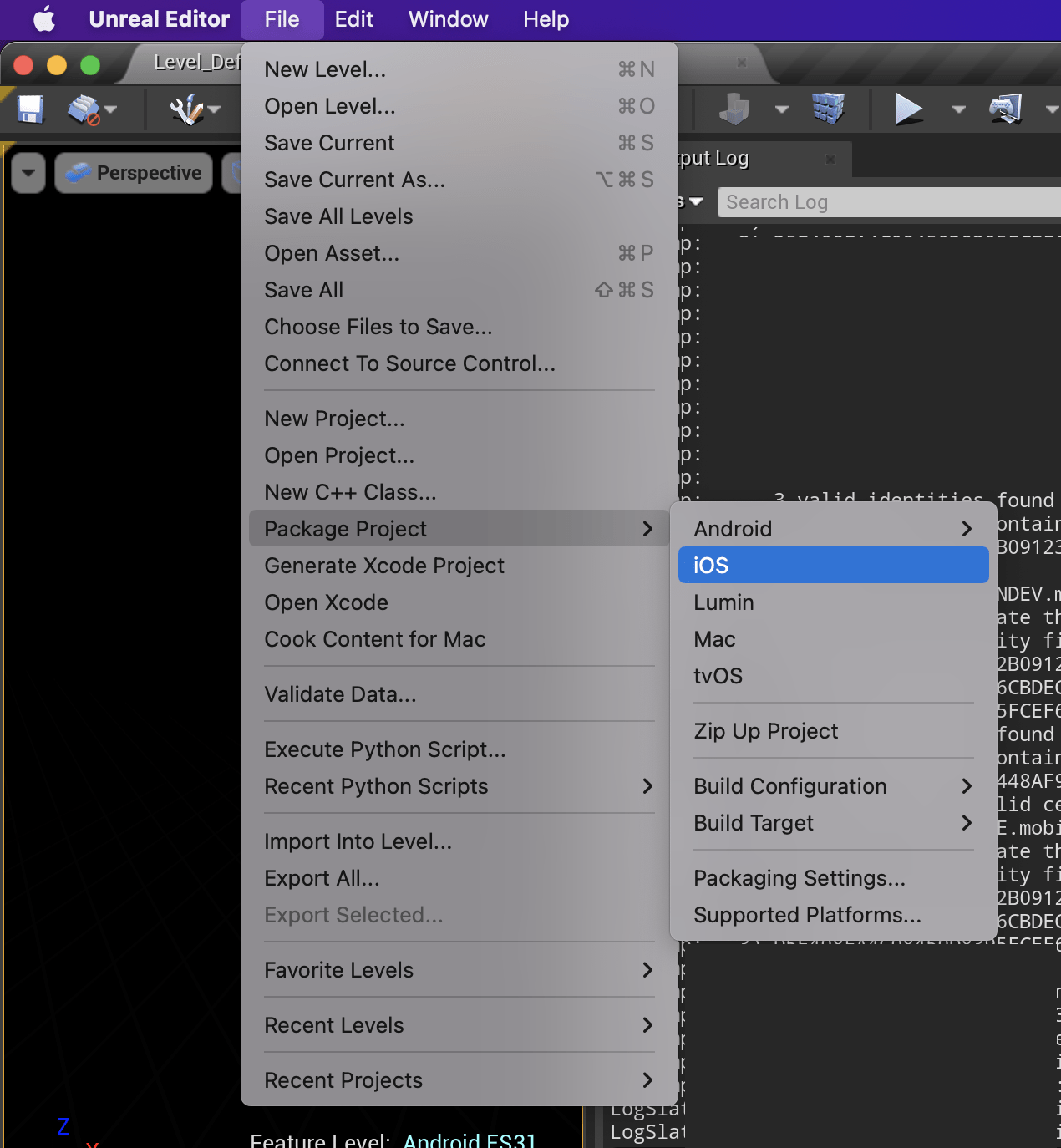Click the Blueprints icon in toolbar

(x=734, y=109)
